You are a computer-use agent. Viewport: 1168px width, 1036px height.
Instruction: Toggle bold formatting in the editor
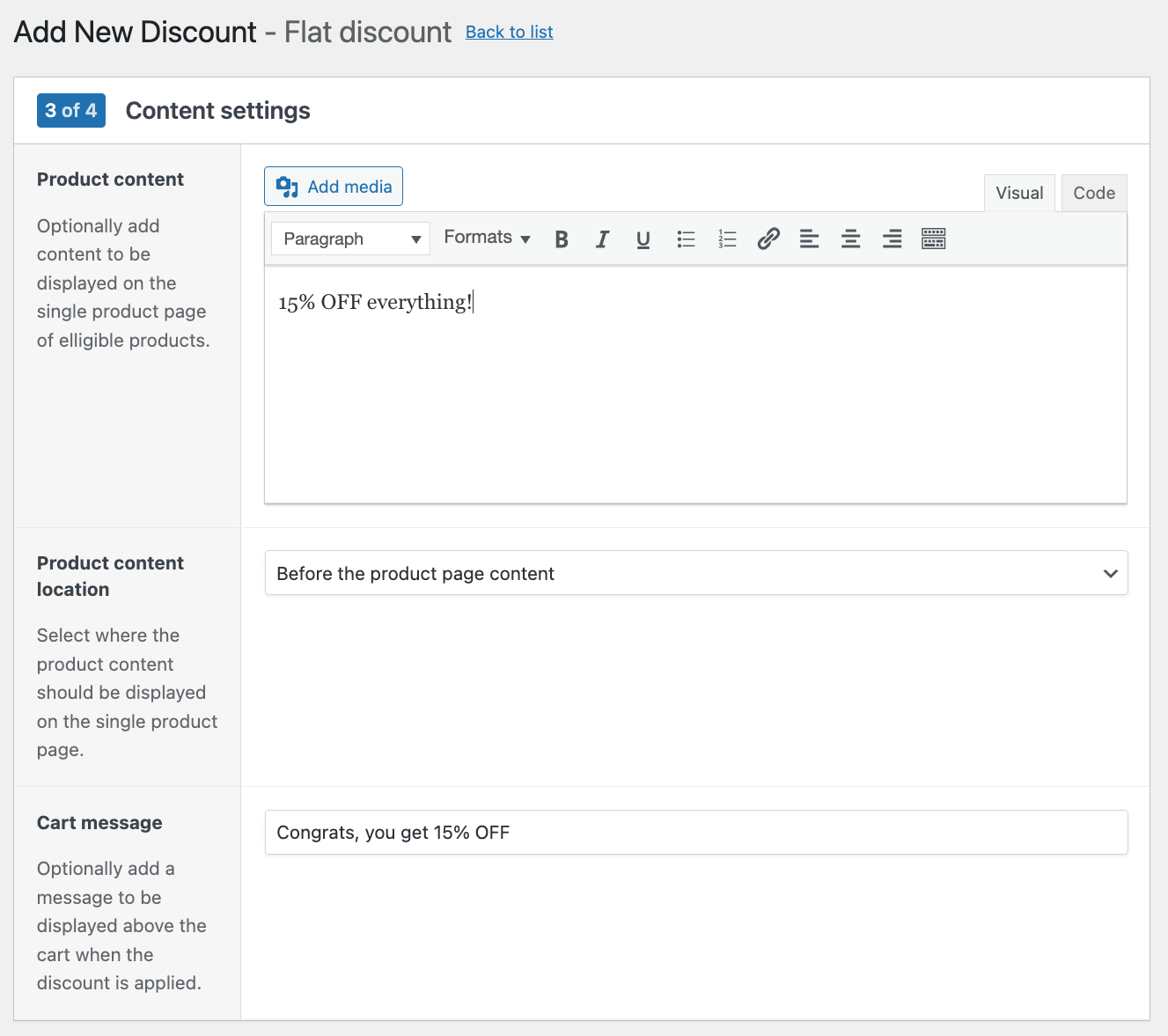click(562, 239)
